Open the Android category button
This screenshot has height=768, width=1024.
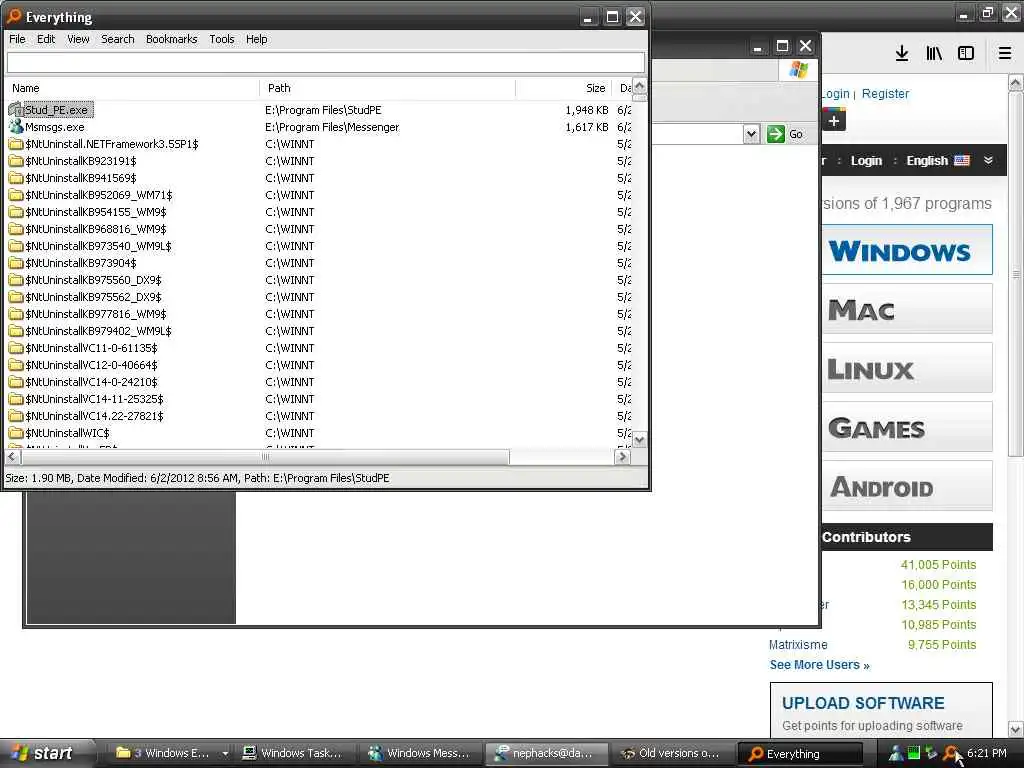[907, 486]
